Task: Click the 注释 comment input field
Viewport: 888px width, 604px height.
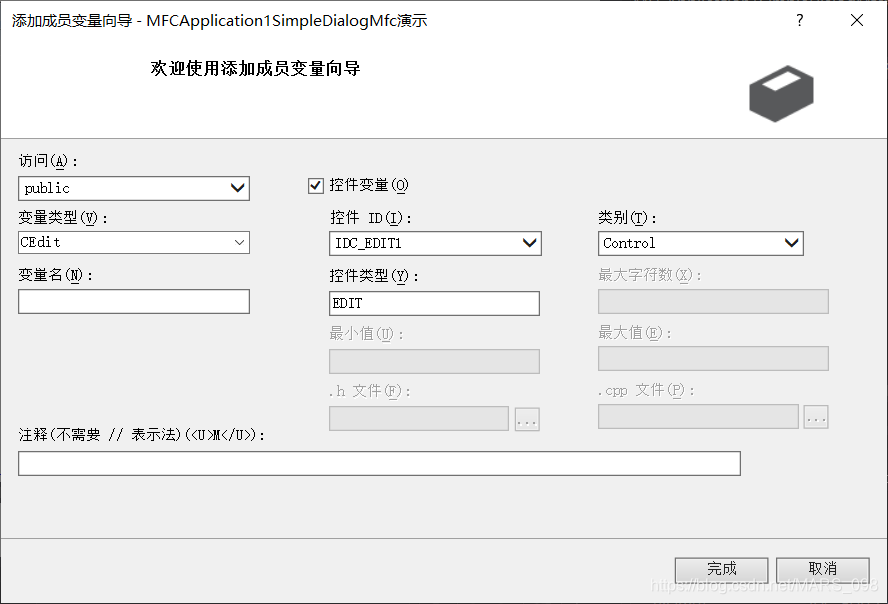Action: pos(379,463)
